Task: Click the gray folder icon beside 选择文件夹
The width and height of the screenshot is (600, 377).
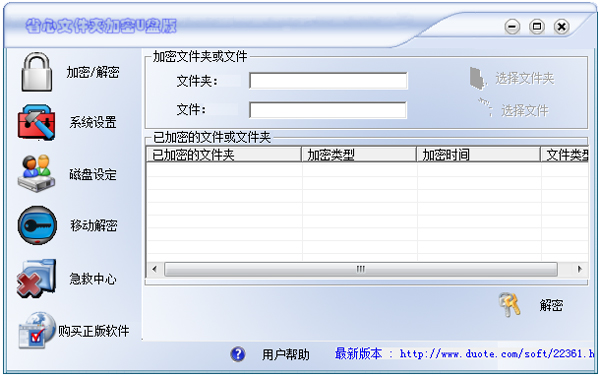Action: point(477,78)
